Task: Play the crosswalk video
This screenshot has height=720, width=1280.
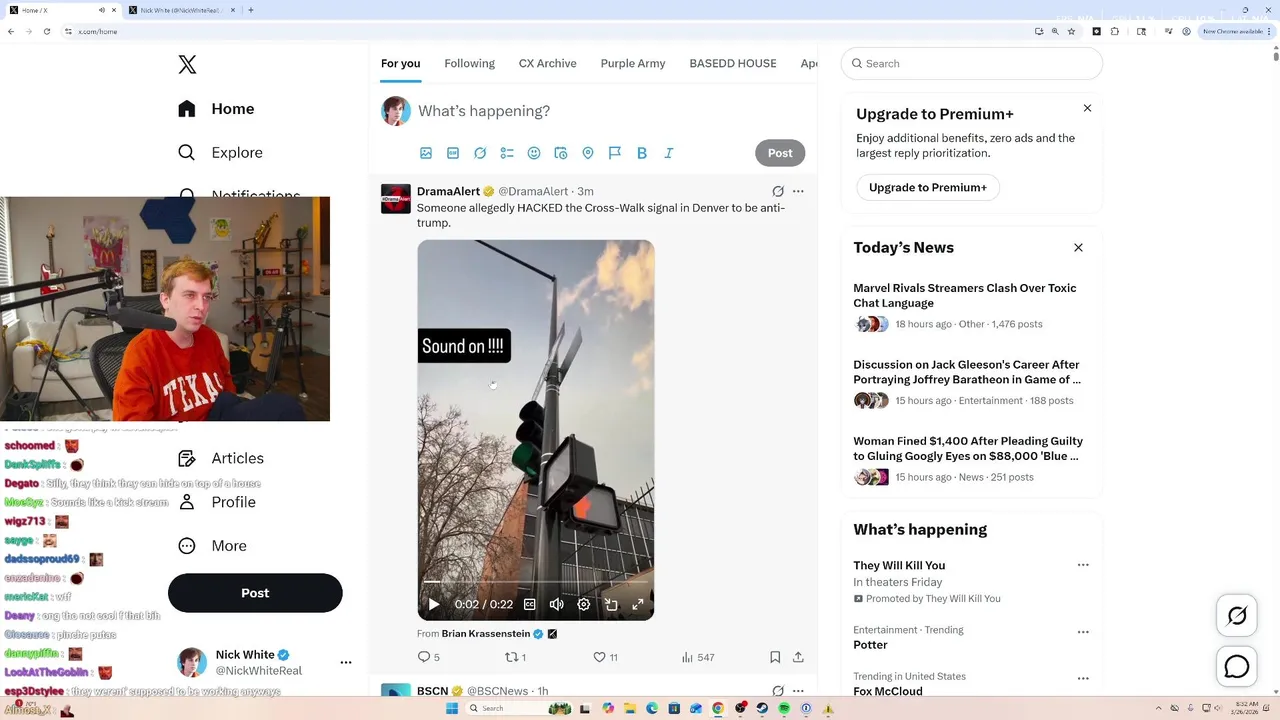Action: [434, 604]
